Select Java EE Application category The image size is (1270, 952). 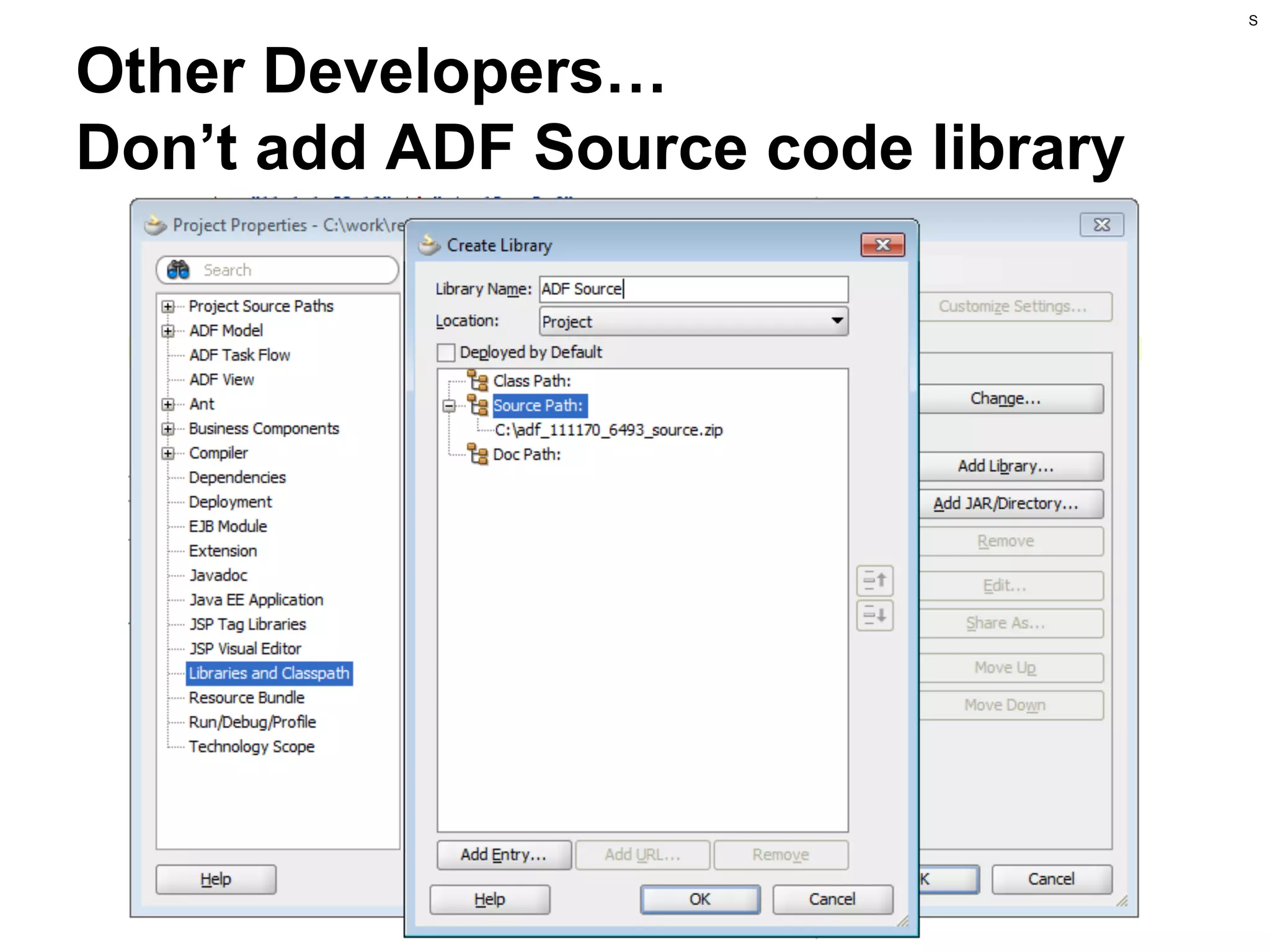(256, 600)
